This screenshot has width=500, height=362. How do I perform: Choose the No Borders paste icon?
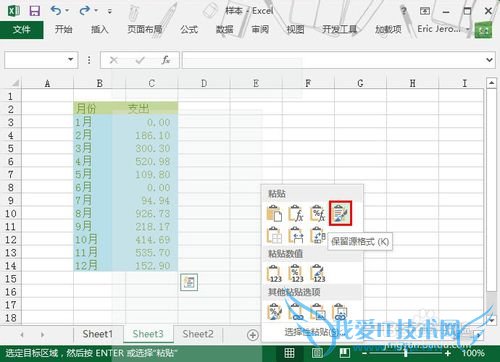point(274,235)
